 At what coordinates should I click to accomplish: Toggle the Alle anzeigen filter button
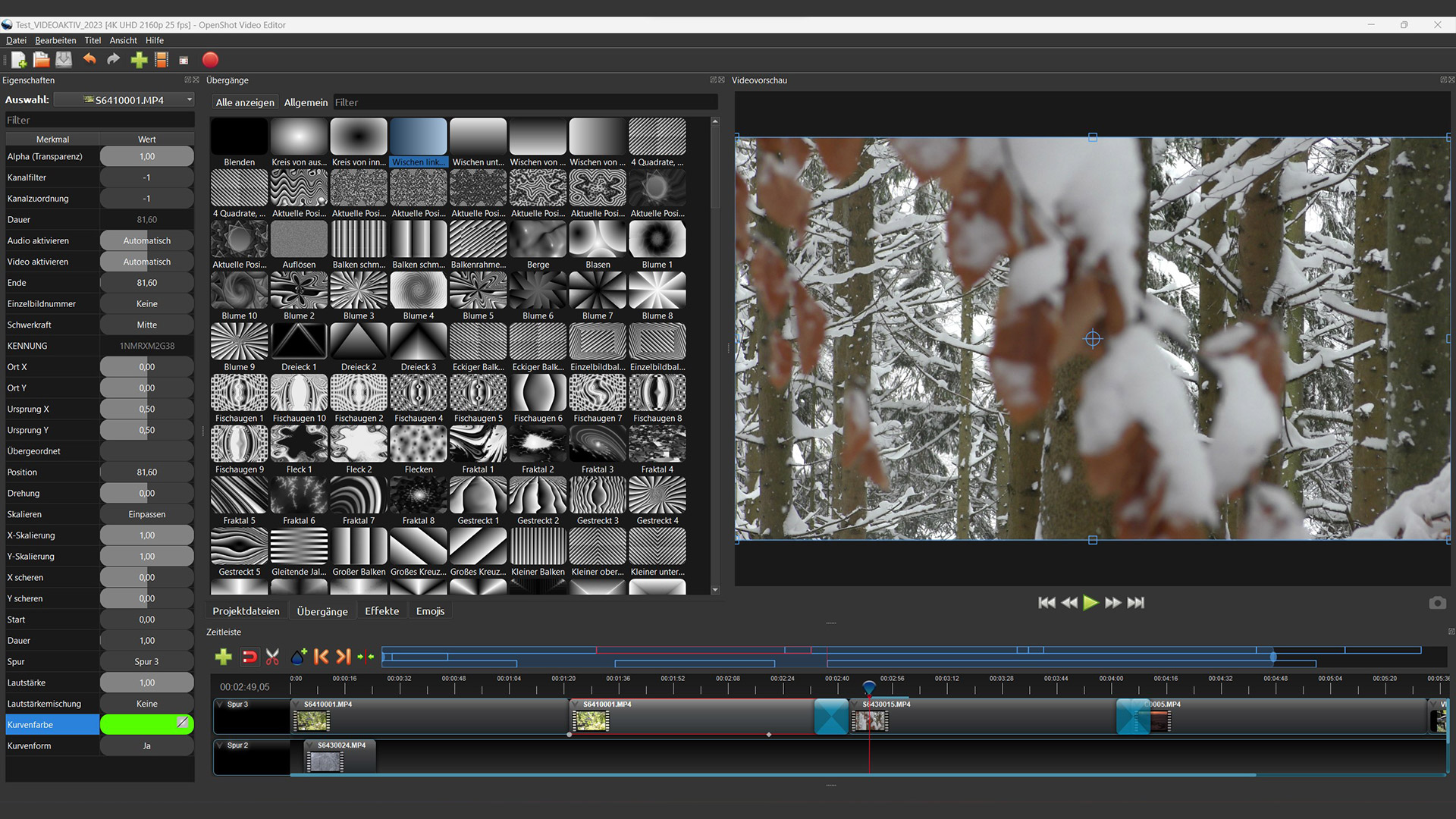pos(245,102)
